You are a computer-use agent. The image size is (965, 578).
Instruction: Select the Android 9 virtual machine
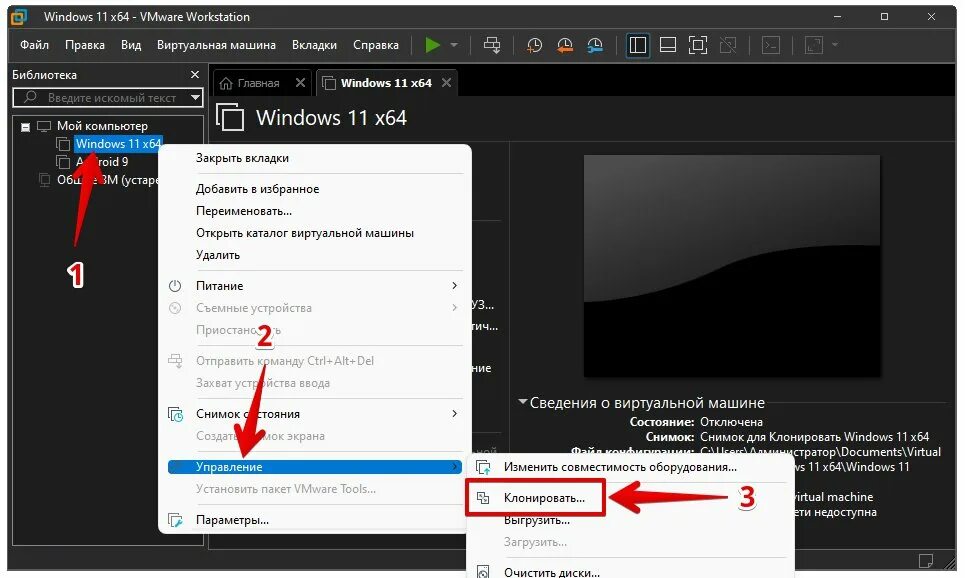tap(102, 162)
